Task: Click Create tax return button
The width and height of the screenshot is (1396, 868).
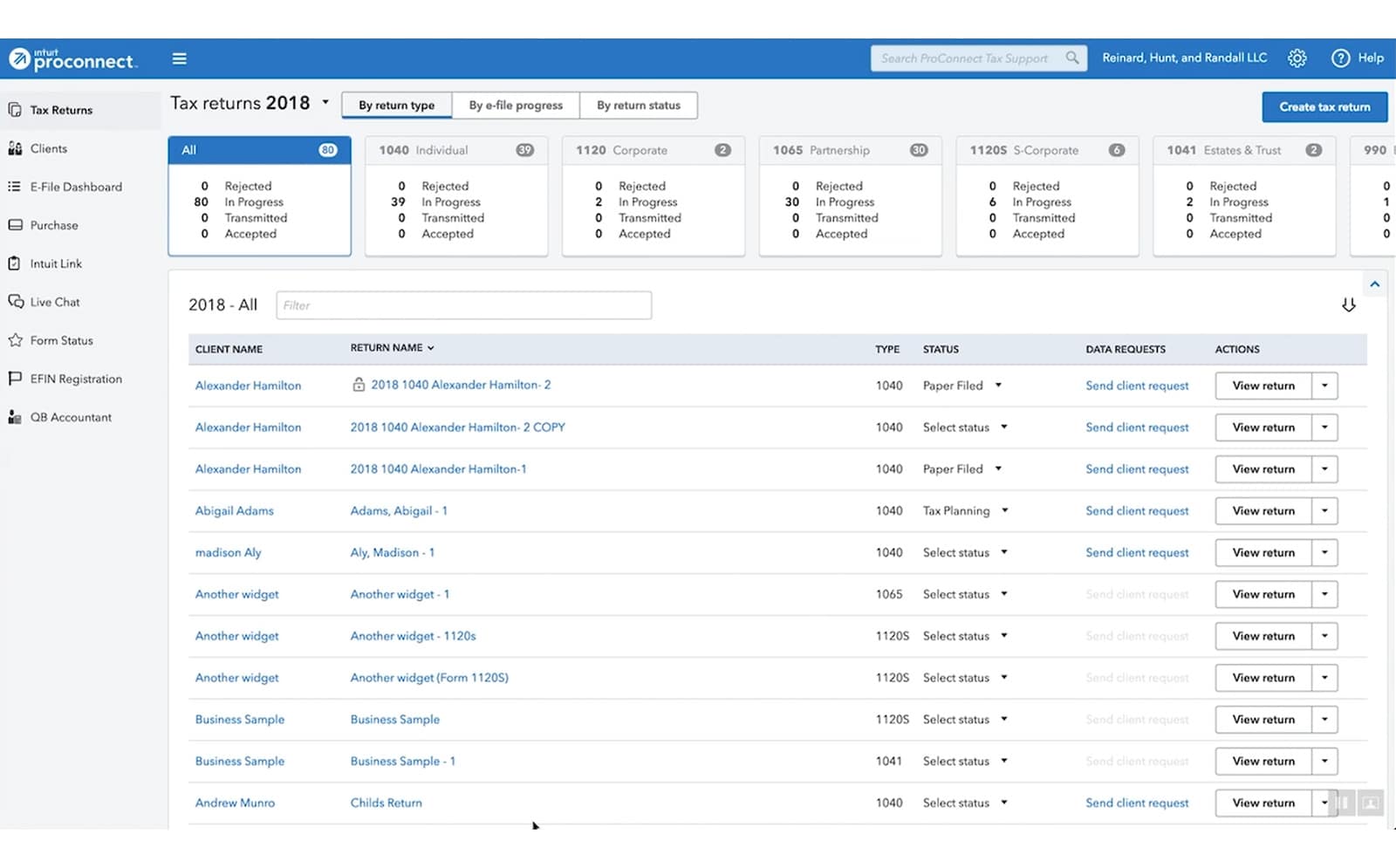Action: pyautogui.click(x=1324, y=107)
